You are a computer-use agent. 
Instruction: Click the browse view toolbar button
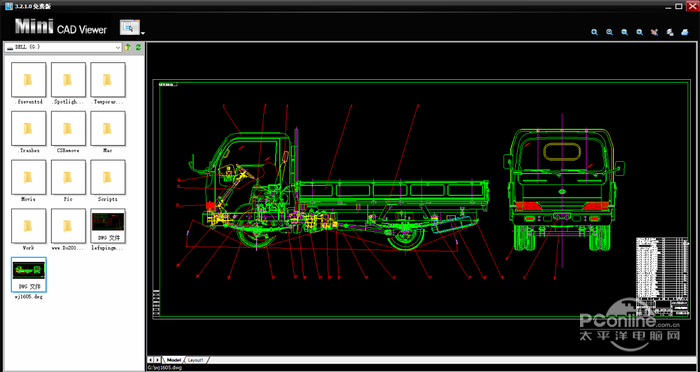130,27
